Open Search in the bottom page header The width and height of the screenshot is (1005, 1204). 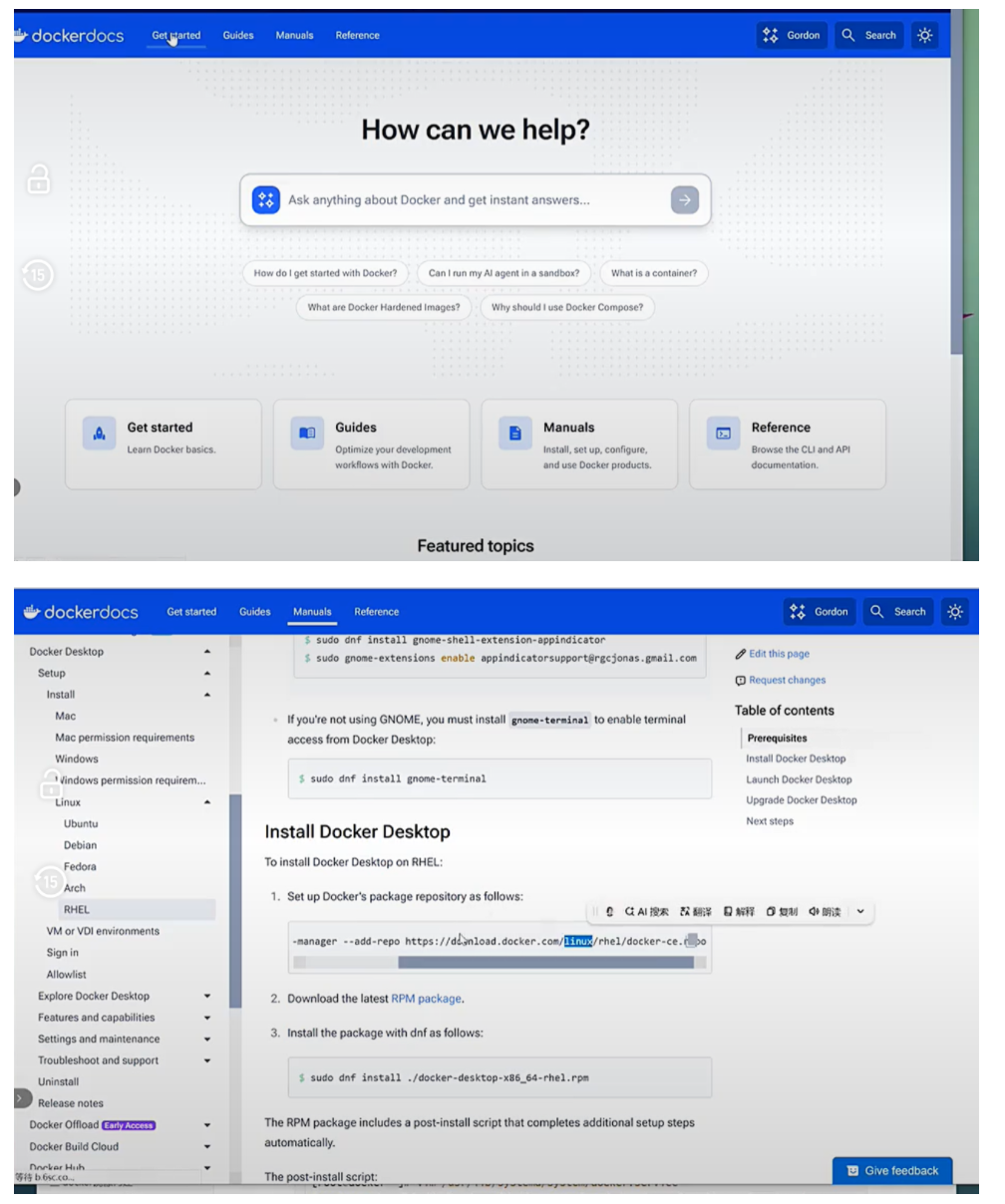(x=897, y=612)
